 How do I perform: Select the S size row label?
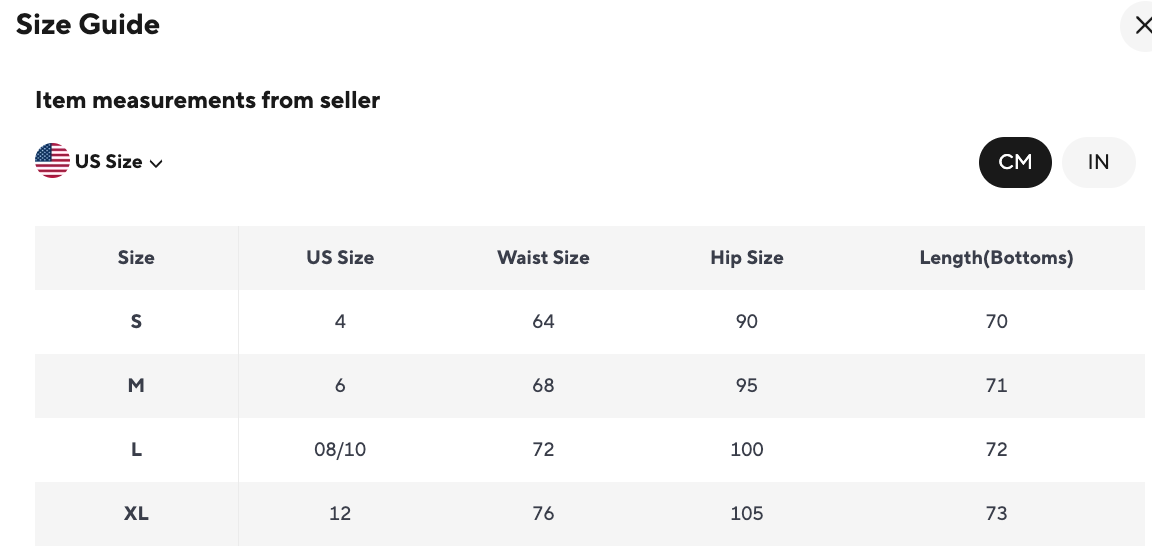pos(136,322)
